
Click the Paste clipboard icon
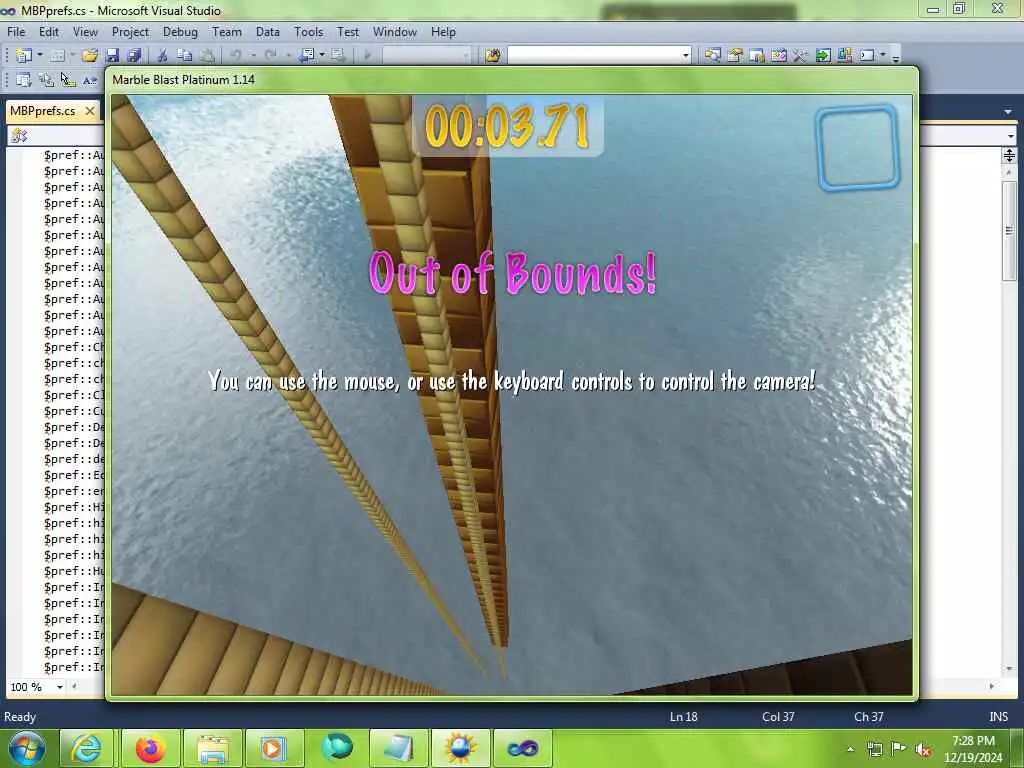[x=207, y=56]
